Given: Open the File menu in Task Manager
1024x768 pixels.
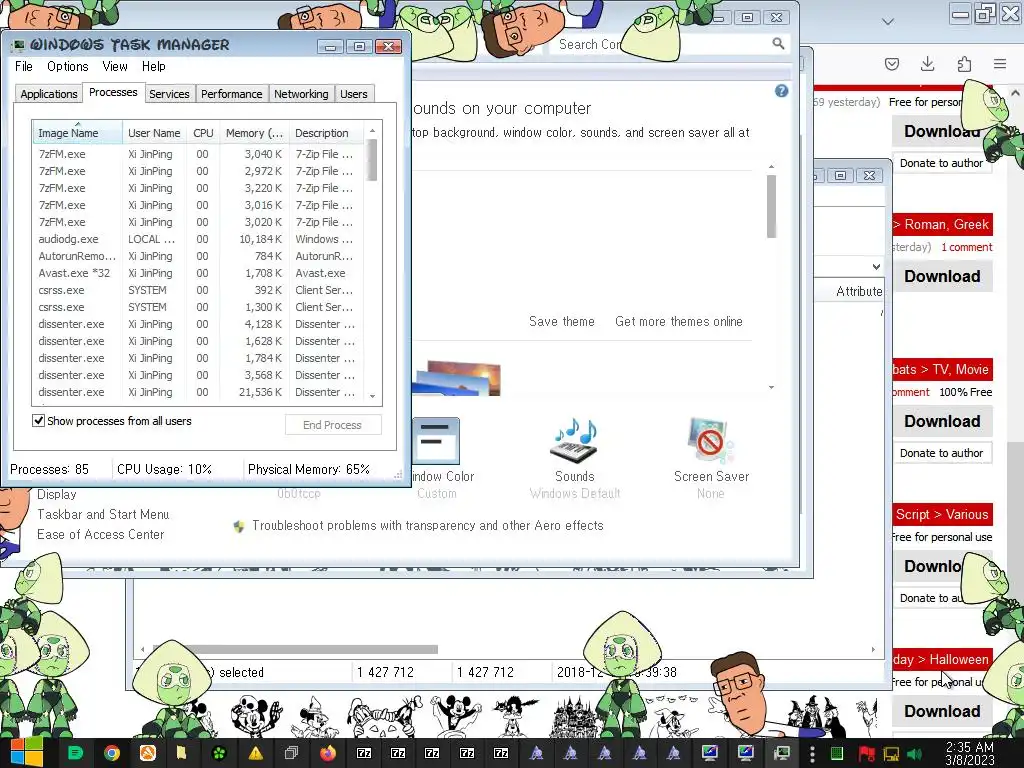Looking at the screenshot, I should pos(24,66).
